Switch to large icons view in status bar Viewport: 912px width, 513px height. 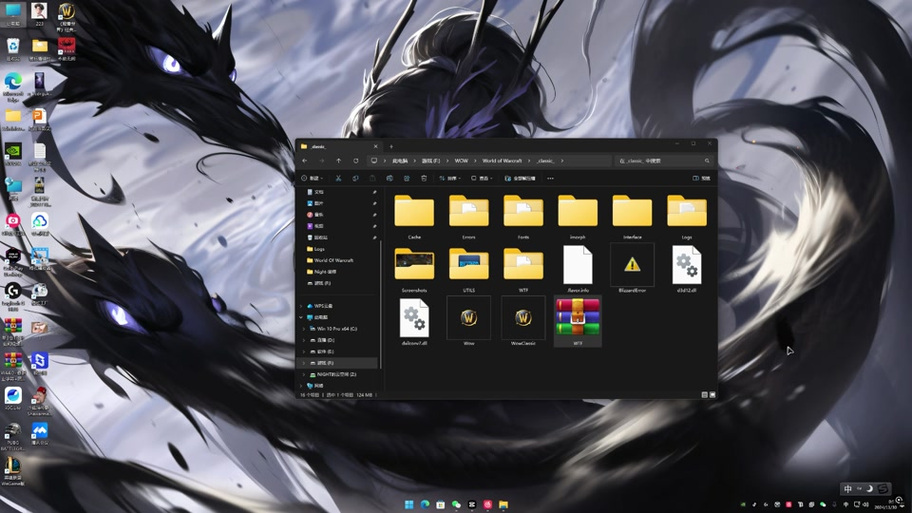click(712, 394)
